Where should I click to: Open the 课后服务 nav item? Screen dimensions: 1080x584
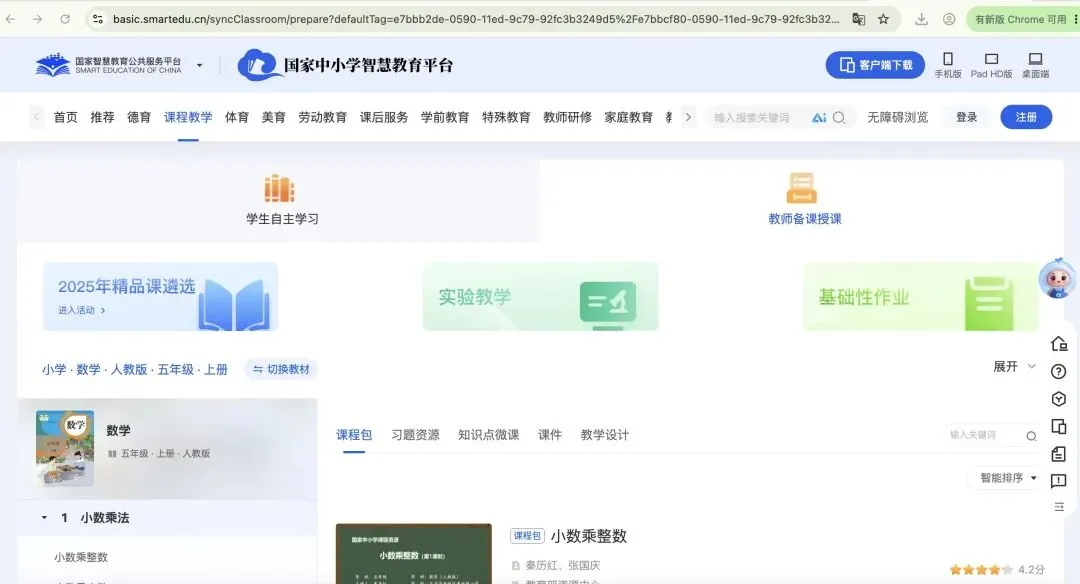384,117
